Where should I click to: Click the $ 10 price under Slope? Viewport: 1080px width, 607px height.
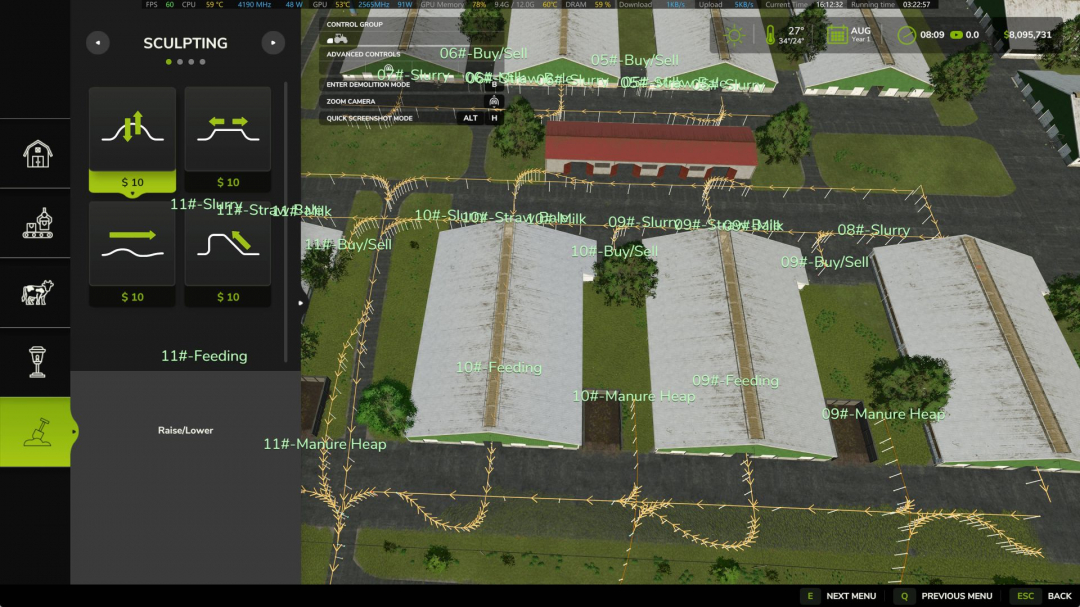click(228, 297)
